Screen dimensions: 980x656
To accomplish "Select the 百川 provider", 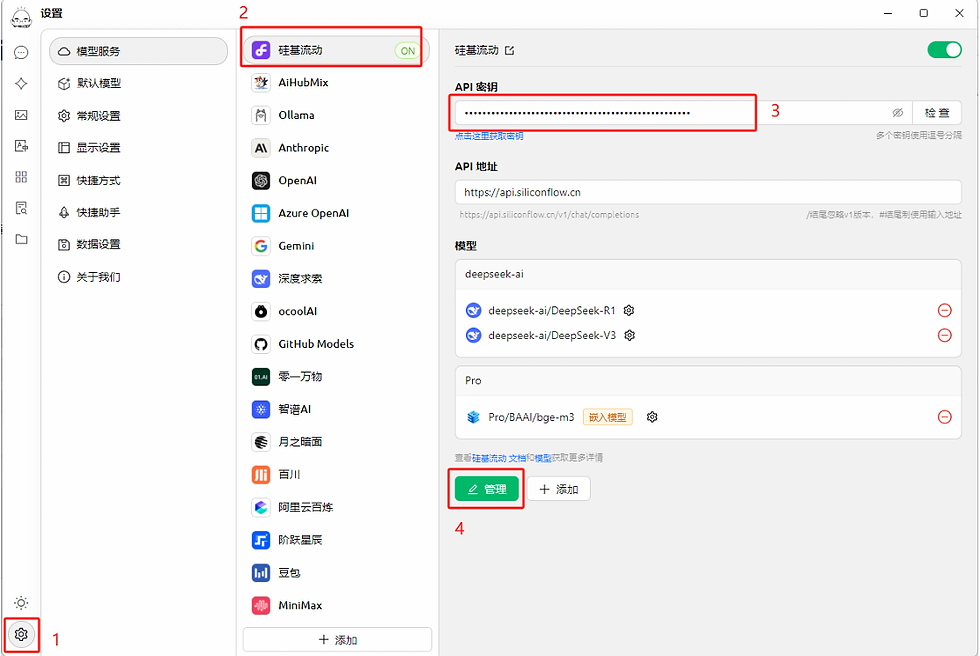I will coord(337,475).
